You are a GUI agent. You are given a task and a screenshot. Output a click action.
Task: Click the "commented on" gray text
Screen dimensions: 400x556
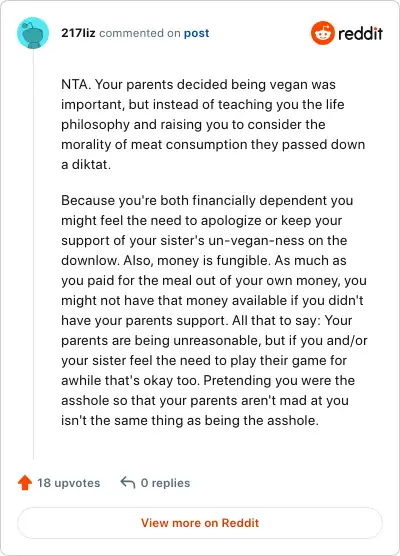point(140,33)
